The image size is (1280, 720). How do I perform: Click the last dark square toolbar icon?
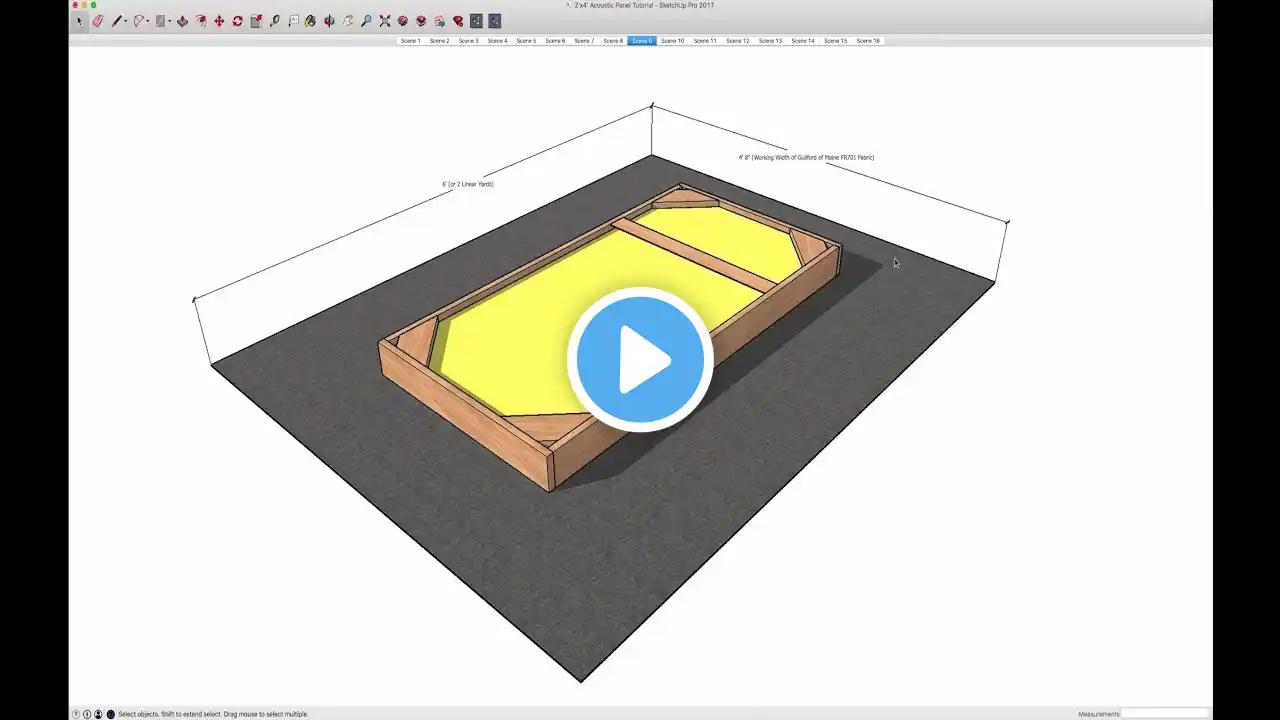(x=494, y=20)
